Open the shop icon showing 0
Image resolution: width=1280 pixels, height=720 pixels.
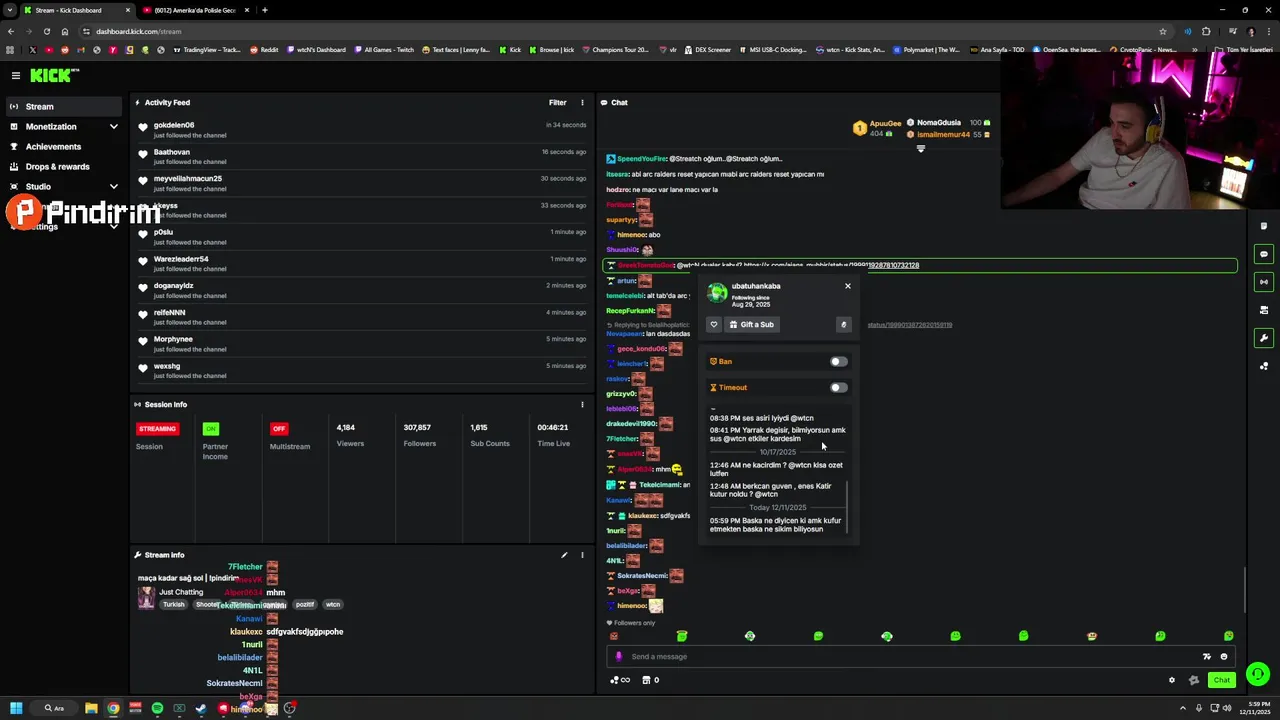[651, 680]
